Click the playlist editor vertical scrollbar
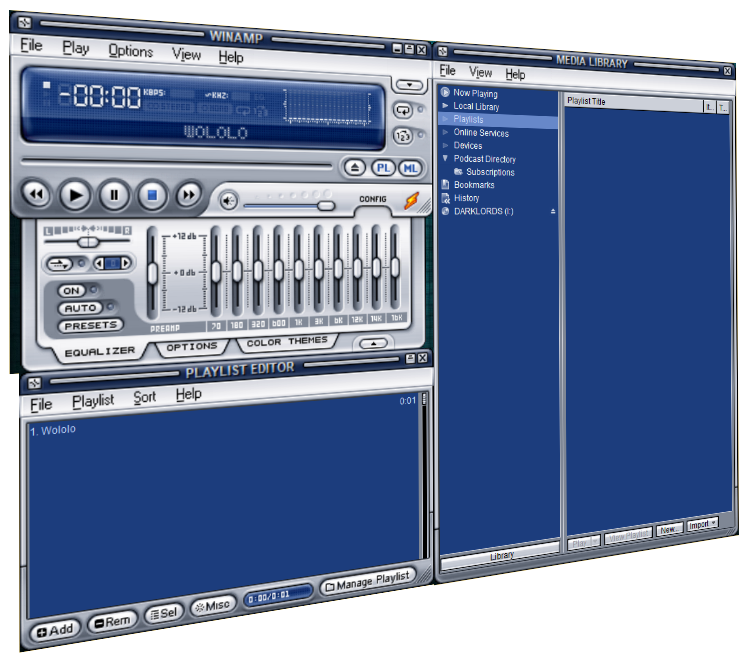The image size is (749, 665). pos(424,475)
